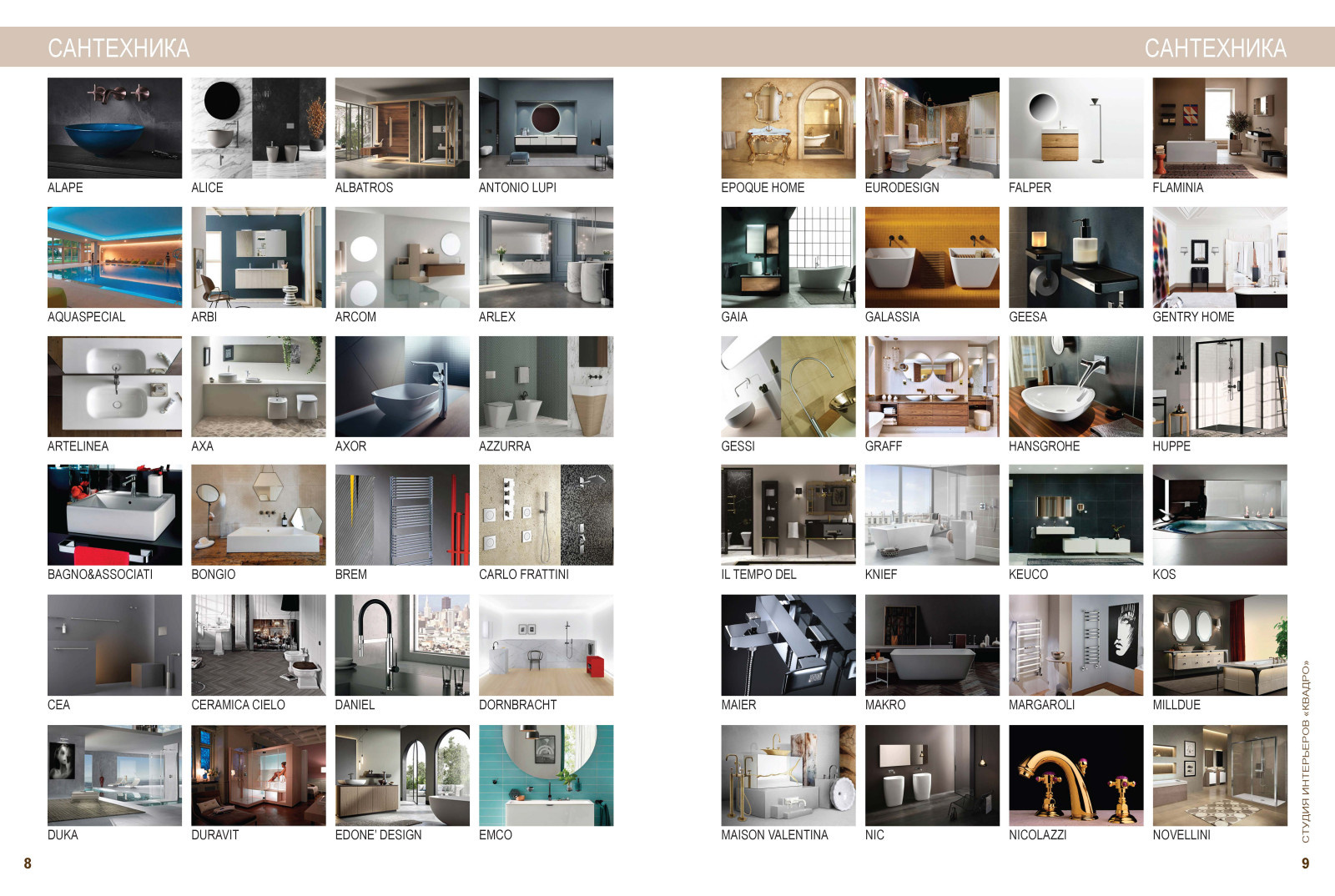
Task: Select the BONGIO basin thumbnail
Action: pos(259,515)
